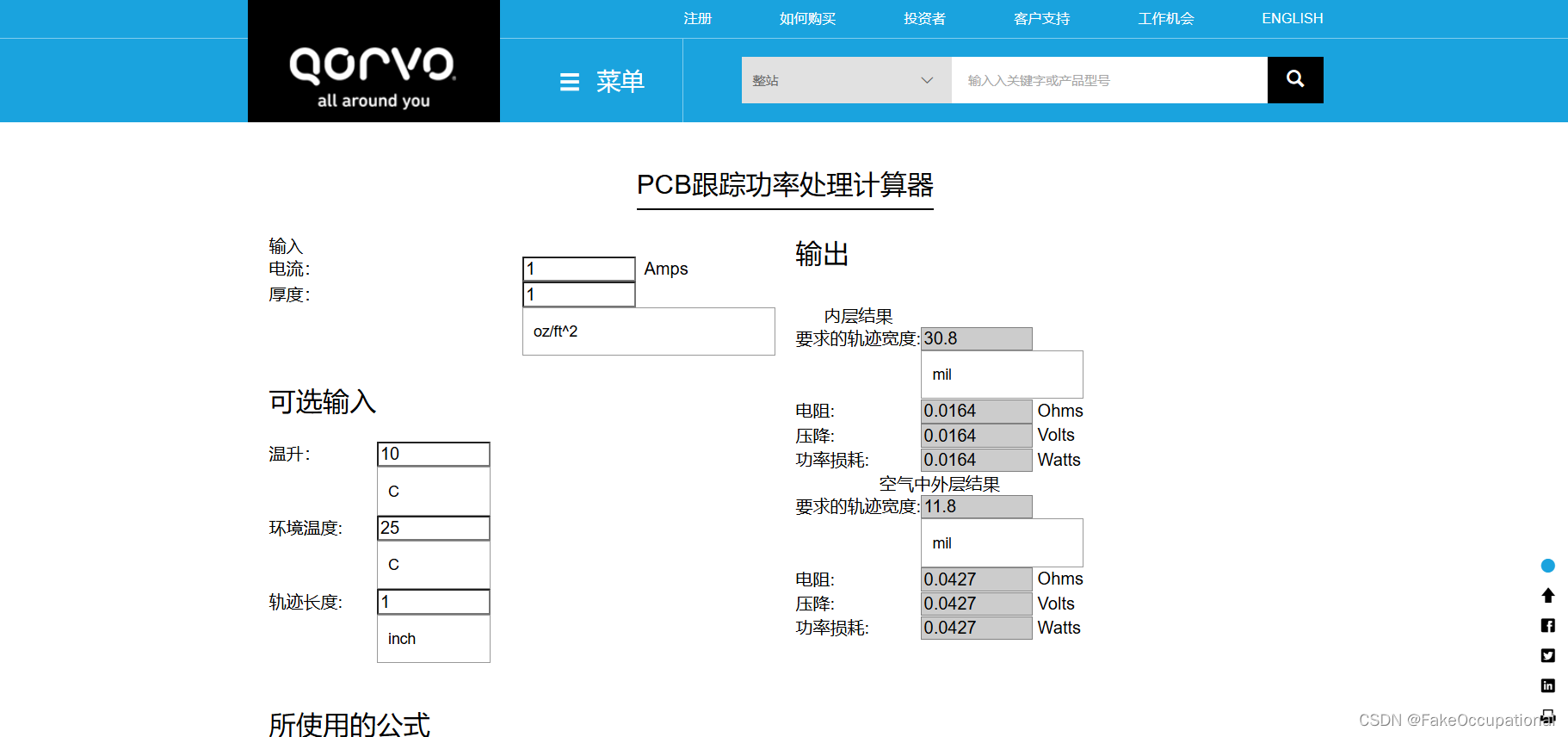
Task: Click inner layer 功率损耗 0.0164 Watts field
Action: 977,460
